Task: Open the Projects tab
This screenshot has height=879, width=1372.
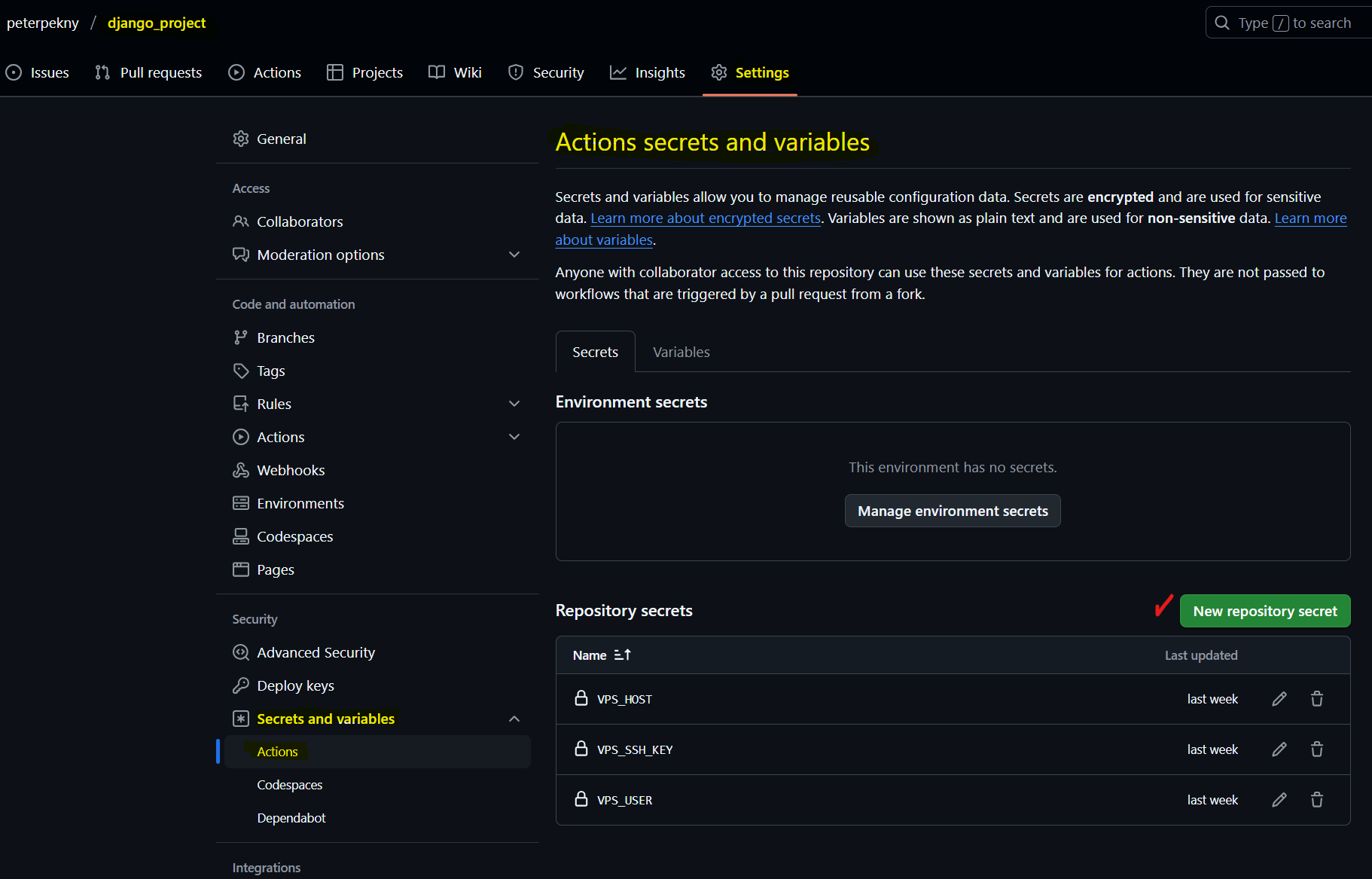Action: [365, 72]
